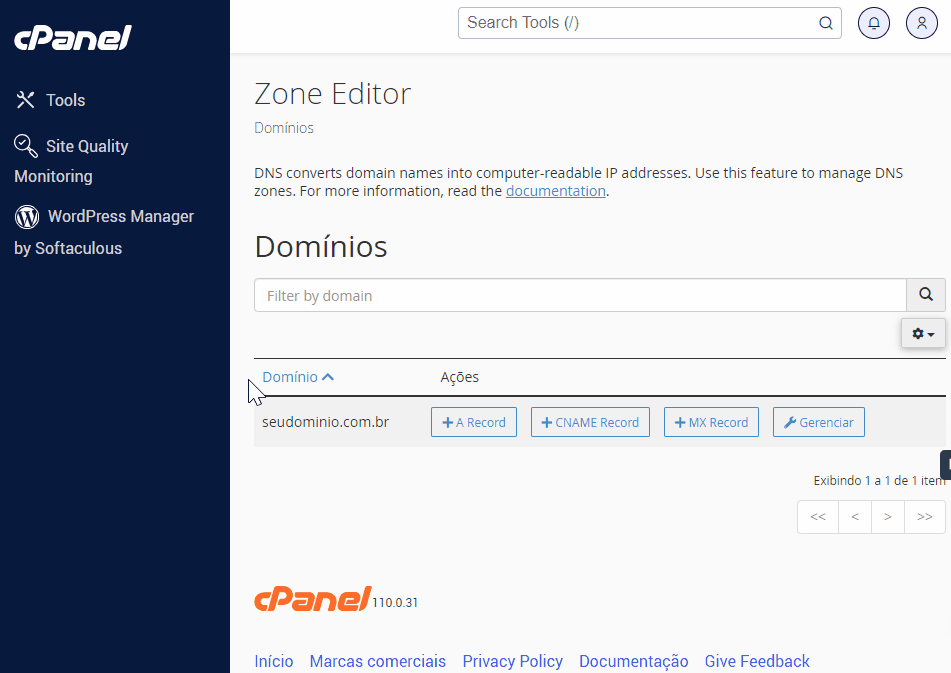Select the seudominio.com.br domain text
The image size is (951, 673).
(325, 422)
